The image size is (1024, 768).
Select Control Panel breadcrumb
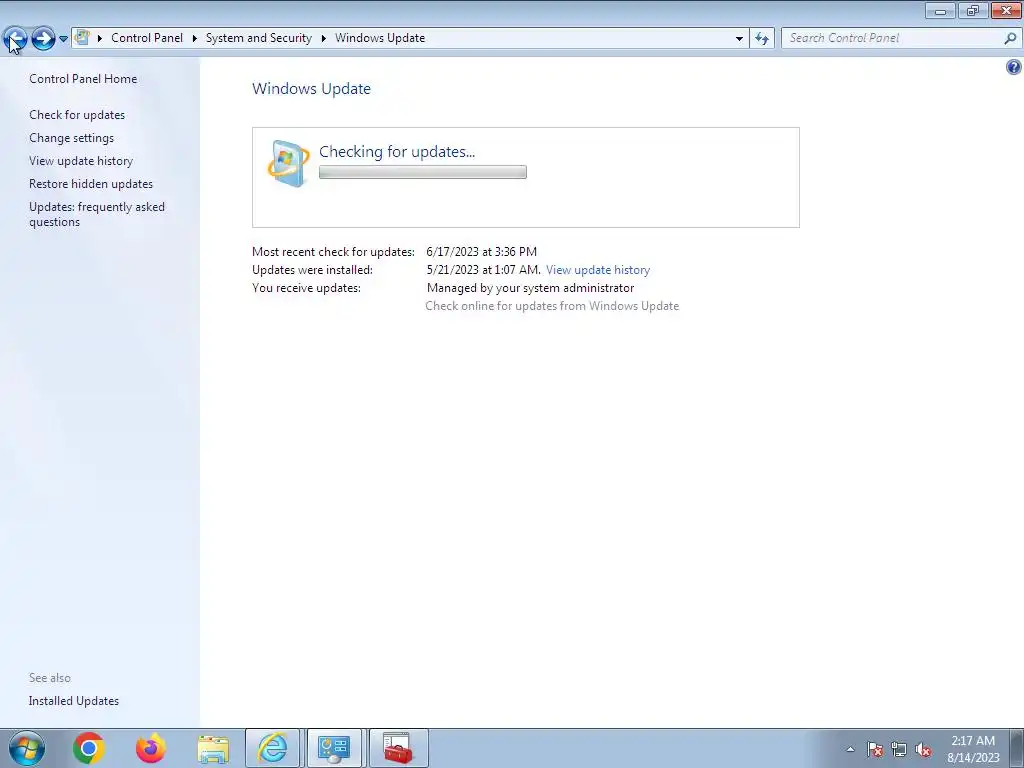pos(147,38)
